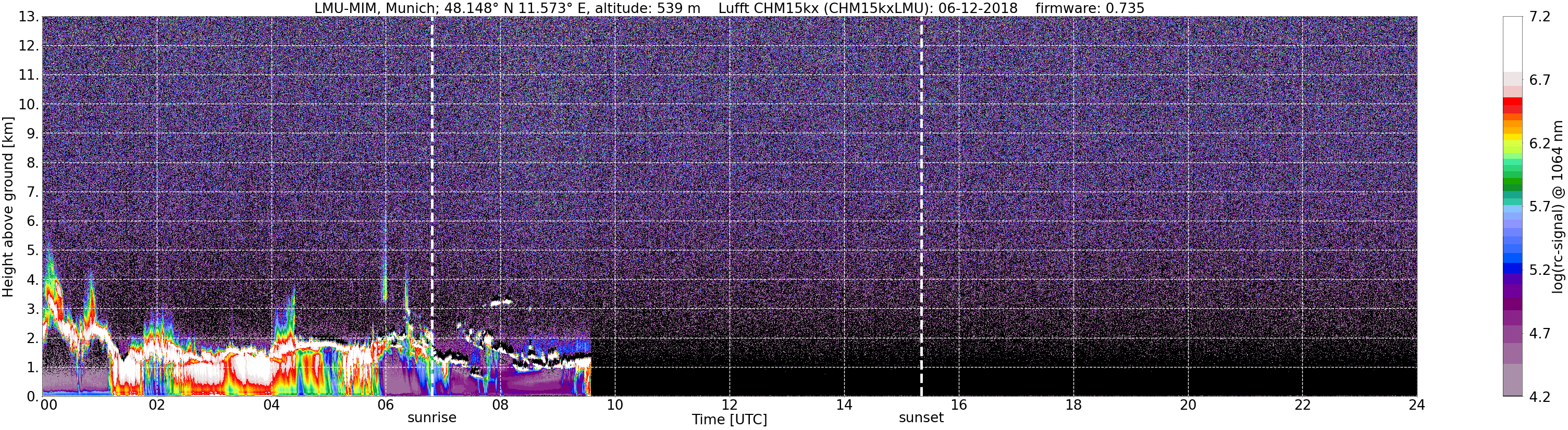
Task: Click the '4.7' colorbar tick label
Action: point(1540,333)
